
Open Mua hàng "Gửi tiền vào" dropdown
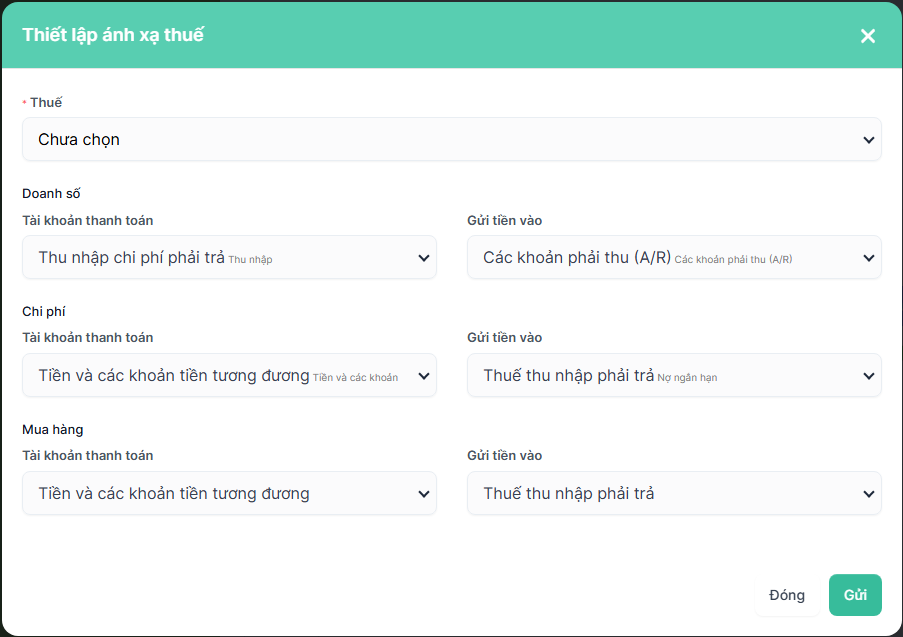click(673, 493)
